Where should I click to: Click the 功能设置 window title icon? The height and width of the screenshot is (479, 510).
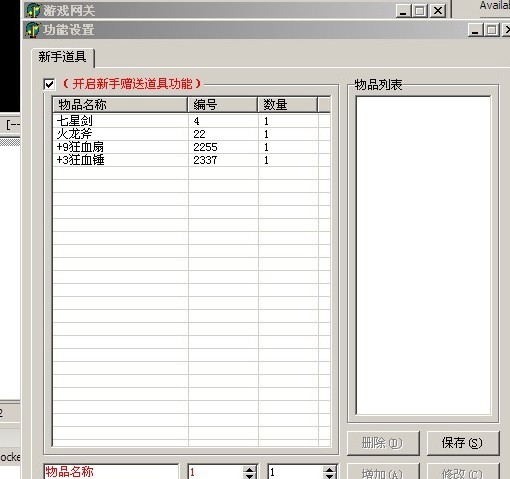(x=33, y=29)
